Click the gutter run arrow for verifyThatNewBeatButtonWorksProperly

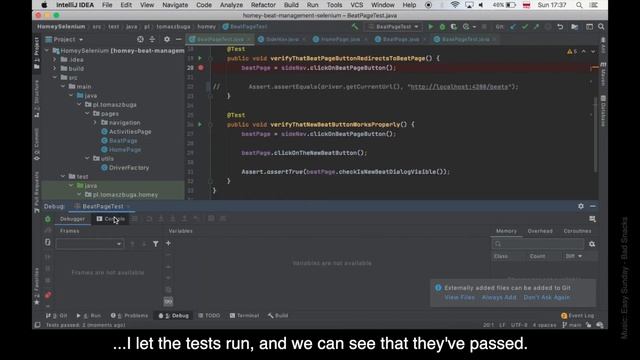tap(200, 124)
